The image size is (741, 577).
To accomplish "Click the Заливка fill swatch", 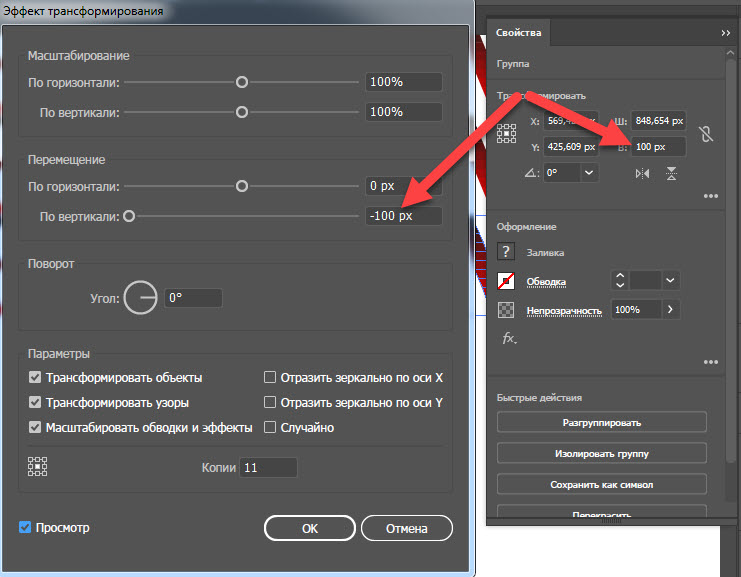I will 506,252.
